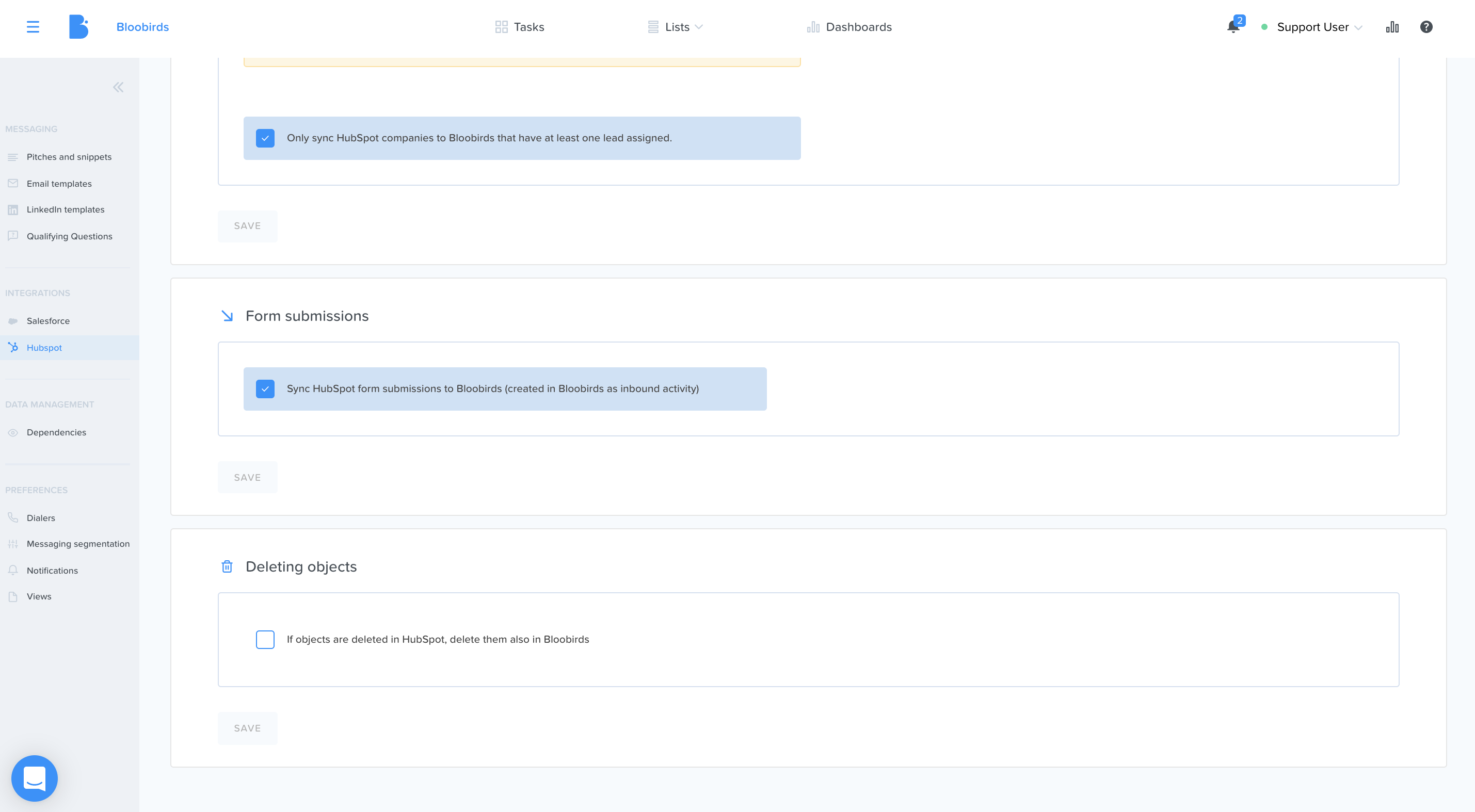Screen dimensions: 1475x812
Task: Click the Salesforce cloud icon
Action: 12,321
